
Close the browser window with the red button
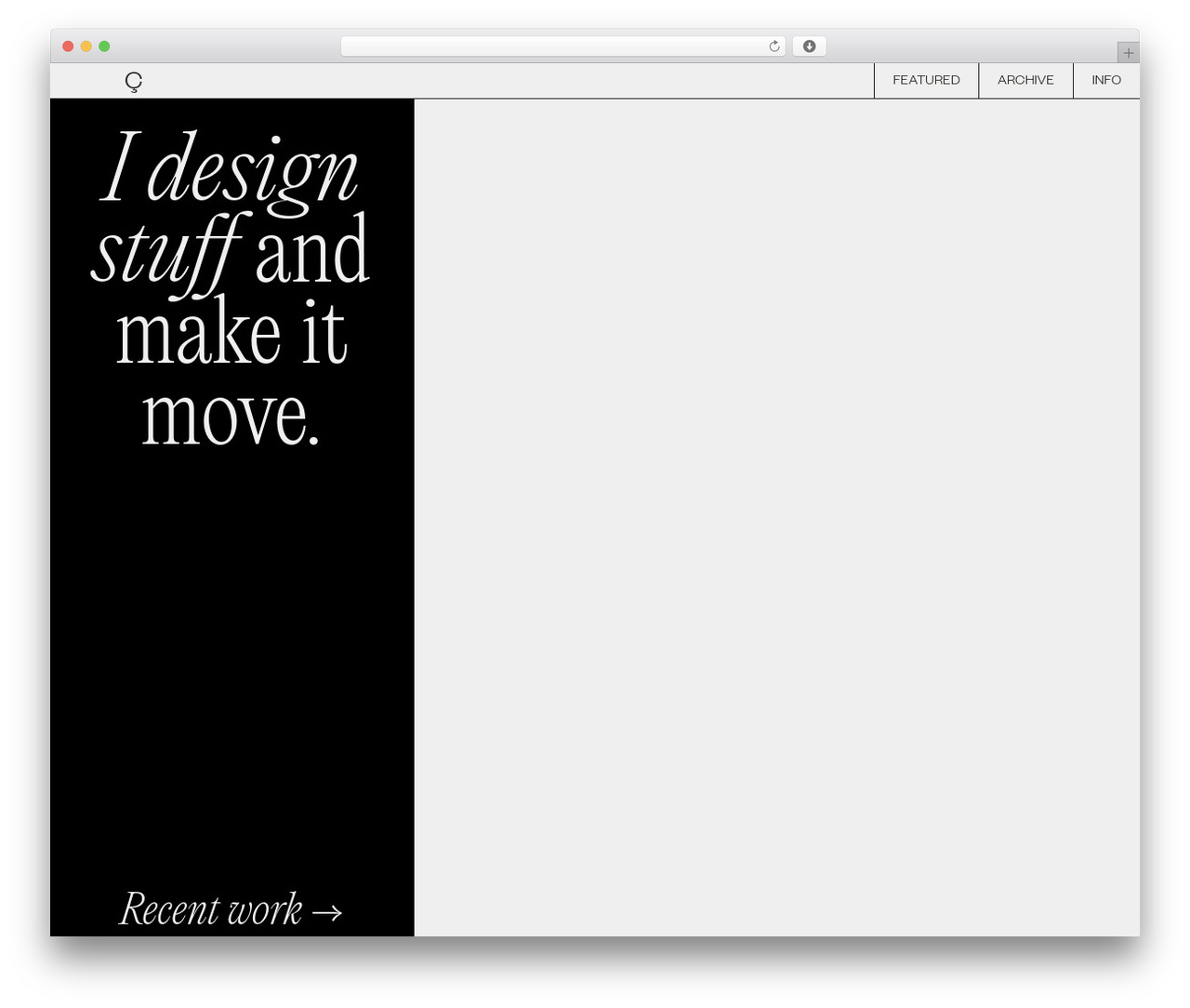point(68,46)
